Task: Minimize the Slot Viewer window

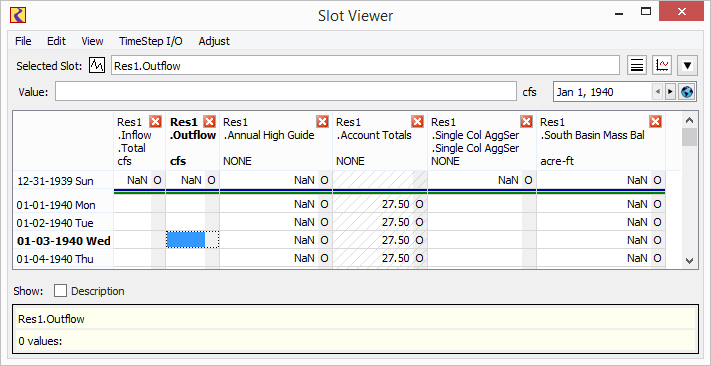Action: pyautogui.click(x=620, y=13)
